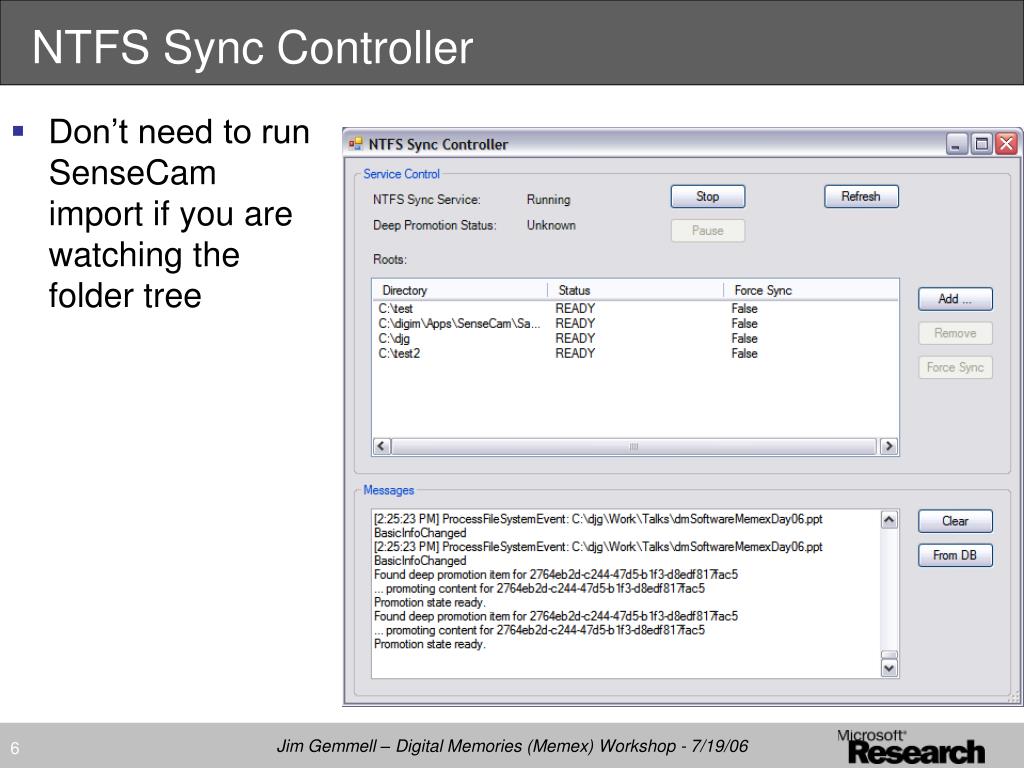This screenshot has width=1024, height=768.
Task: Sort roots by Status column header
Action: coord(635,290)
